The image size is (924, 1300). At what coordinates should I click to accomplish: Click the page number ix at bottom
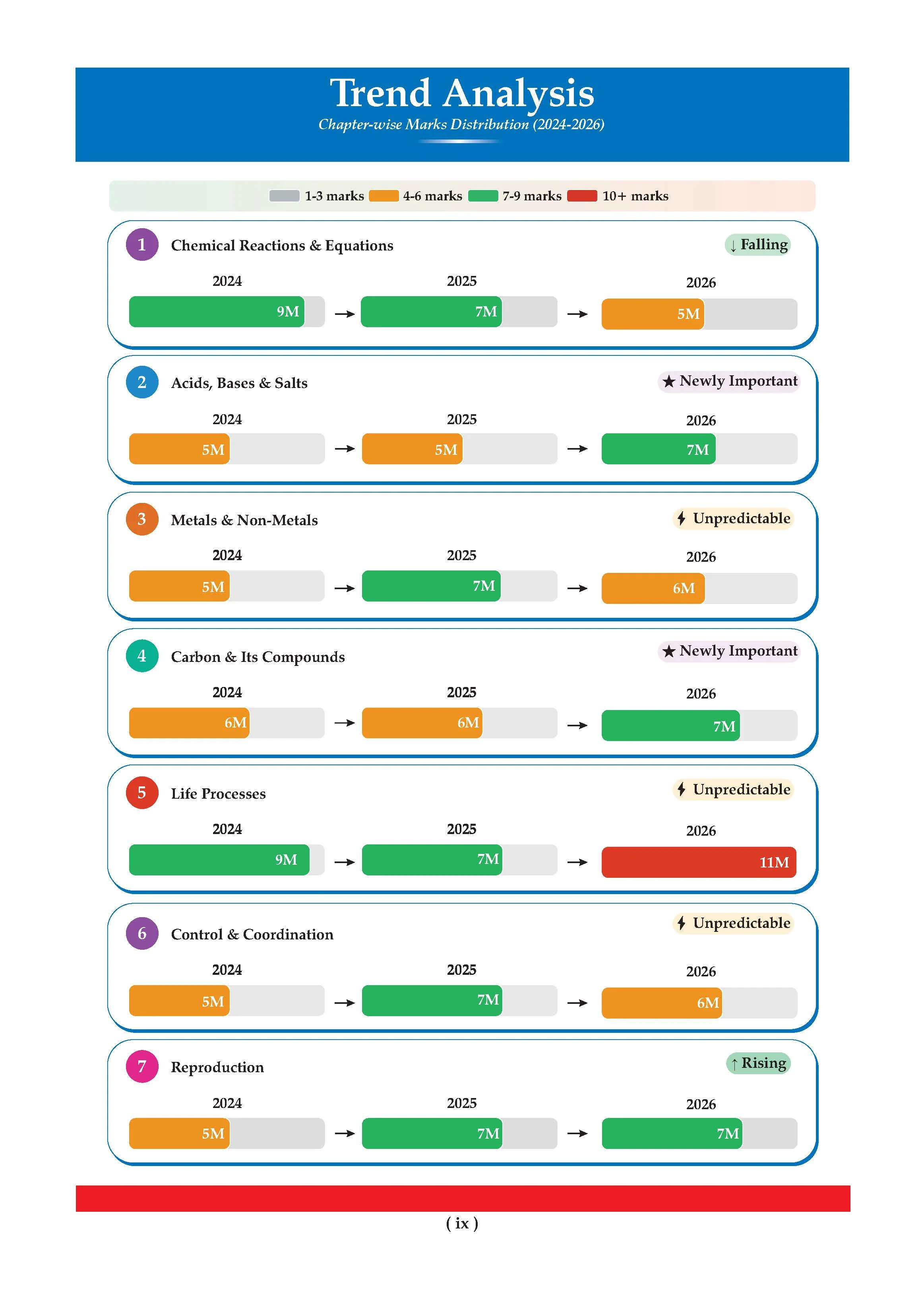click(462, 1223)
